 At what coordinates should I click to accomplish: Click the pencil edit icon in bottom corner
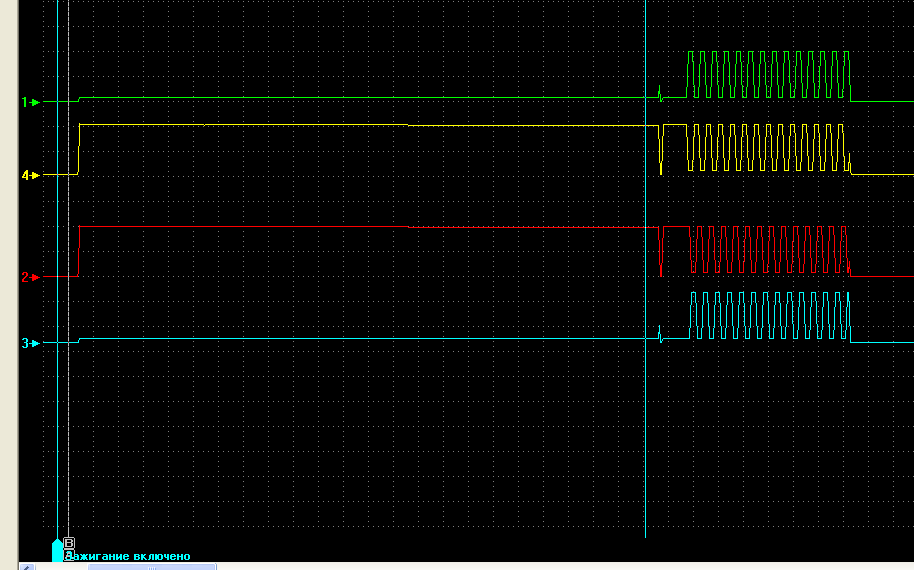click(x=27, y=567)
